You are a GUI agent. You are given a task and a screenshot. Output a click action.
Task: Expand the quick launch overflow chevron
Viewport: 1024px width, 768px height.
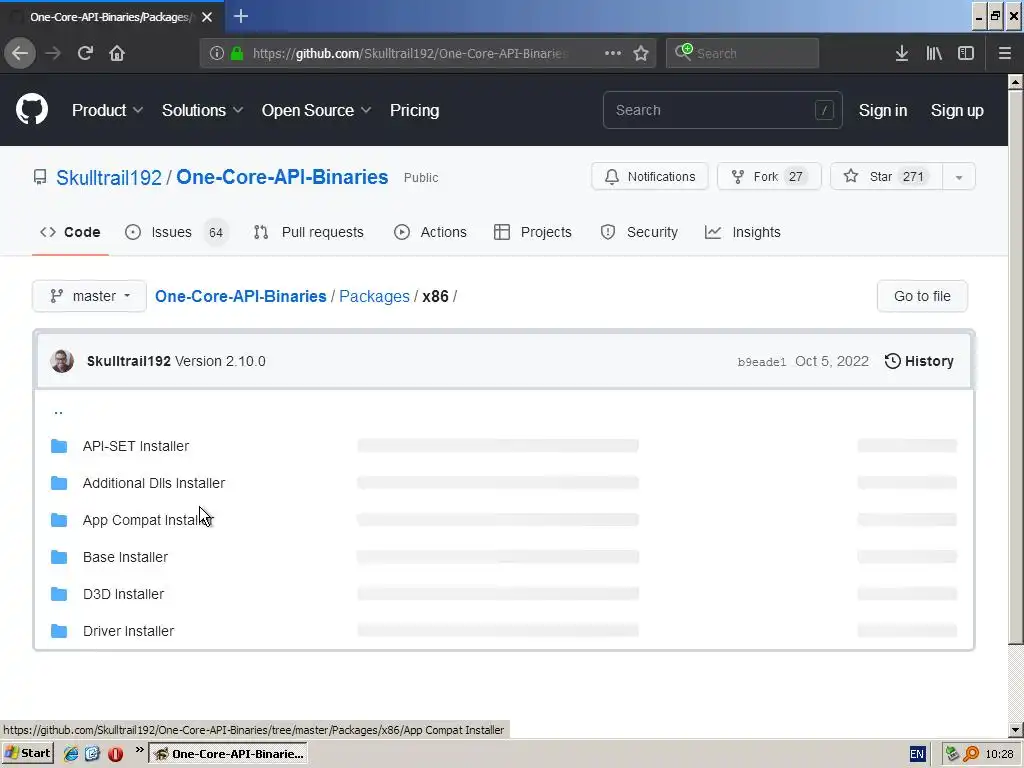(x=139, y=750)
